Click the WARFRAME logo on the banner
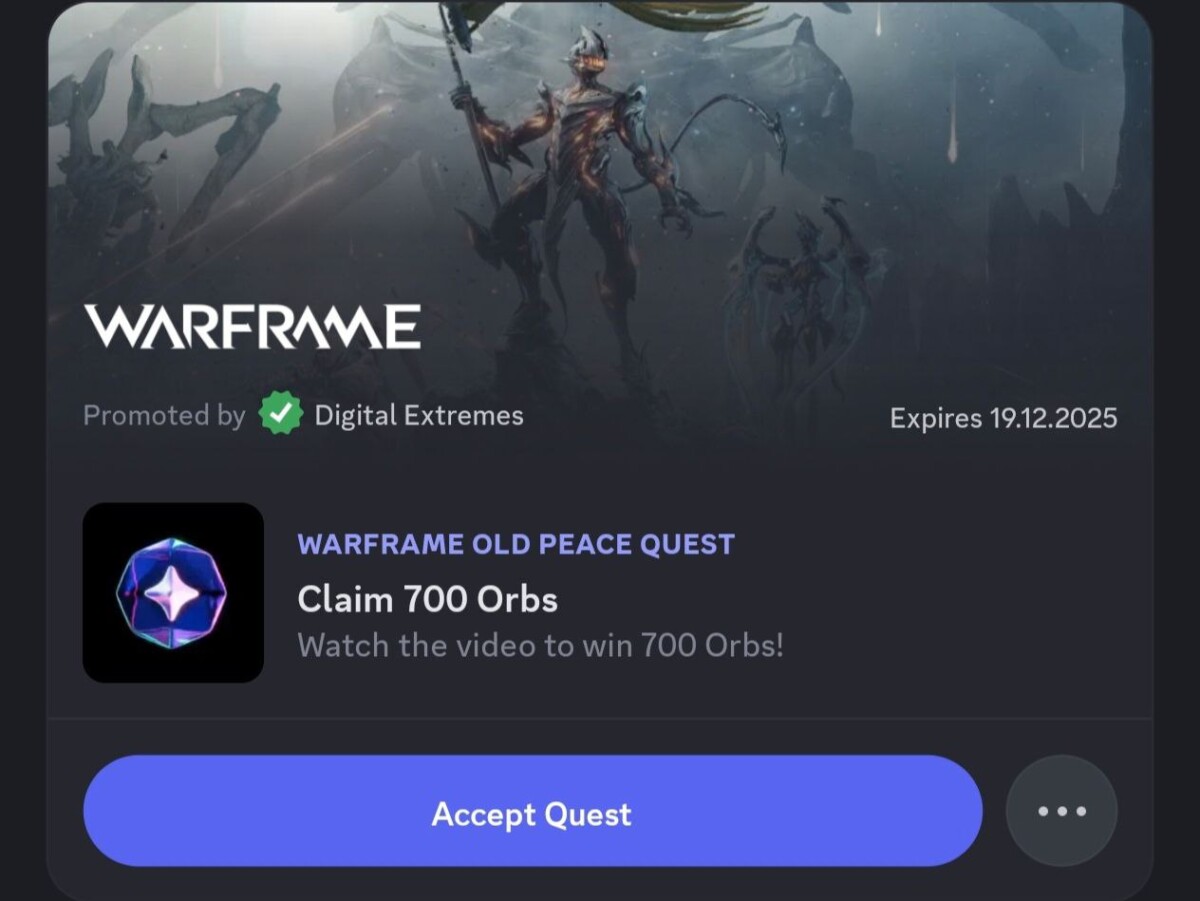The height and width of the screenshot is (901, 1200). [252, 327]
